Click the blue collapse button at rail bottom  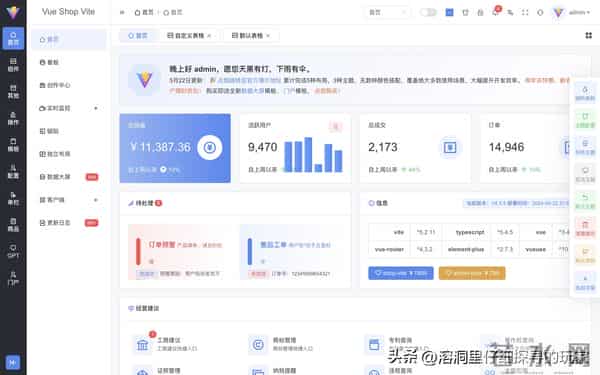(13, 362)
